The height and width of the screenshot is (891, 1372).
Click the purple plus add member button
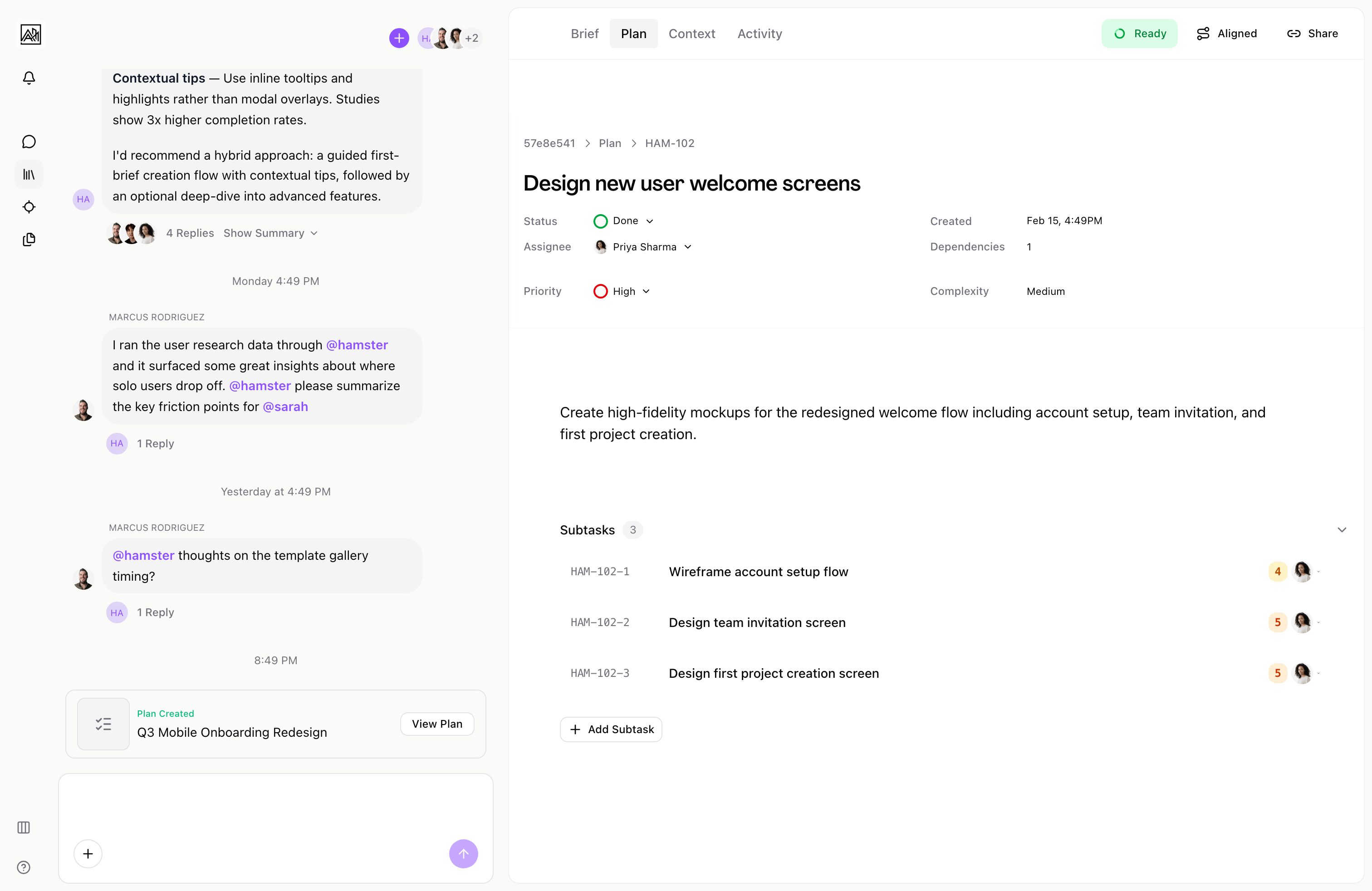[x=399, y=38]
